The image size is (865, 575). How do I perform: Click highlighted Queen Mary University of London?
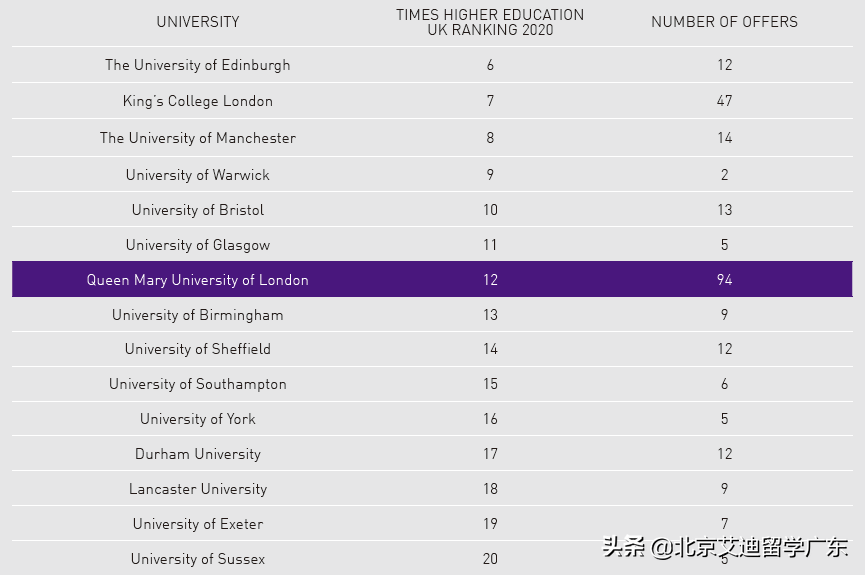click(x=198, y=280)
